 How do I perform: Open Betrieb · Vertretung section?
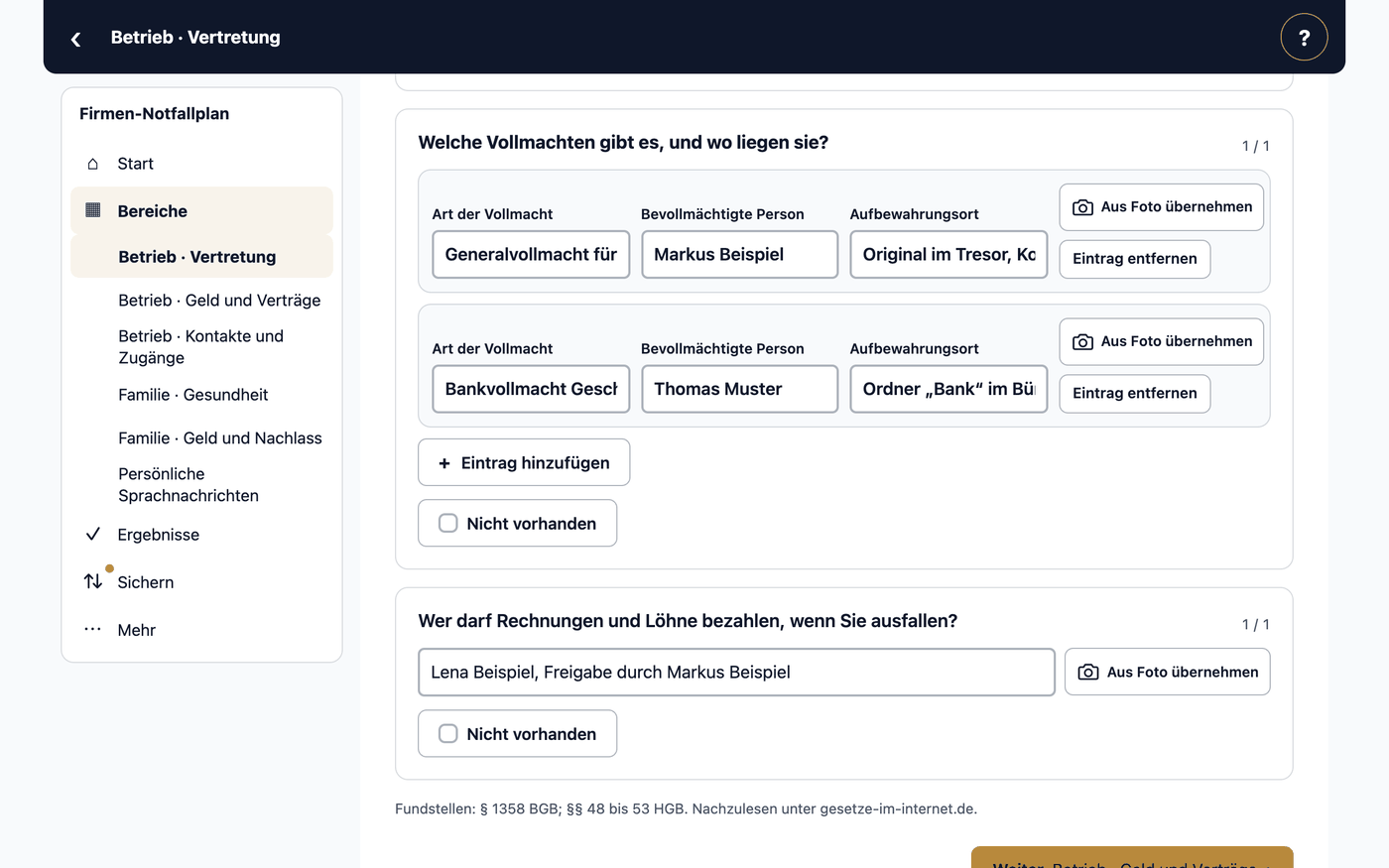[x=201, y=256]
